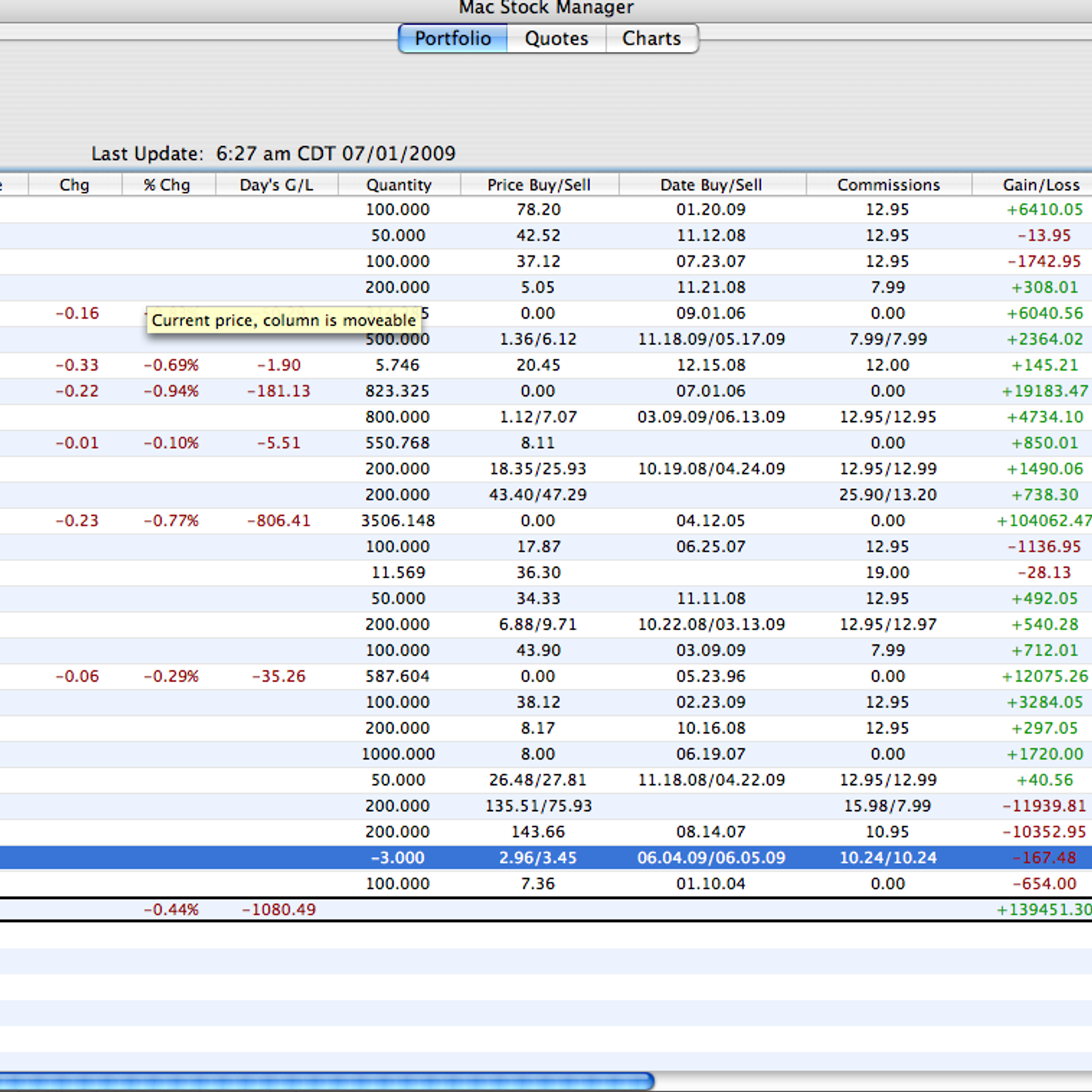This screenshot has width=1092, height=1092.
Task: Open the Charts tab
Action: coord(652,38)
